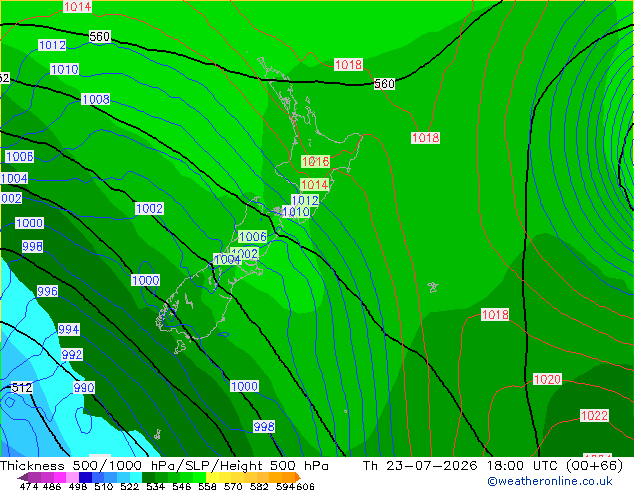Click the darkest green legend swatch
The height and width of the screenshot is (490, 634).
(x=148, y=477)
